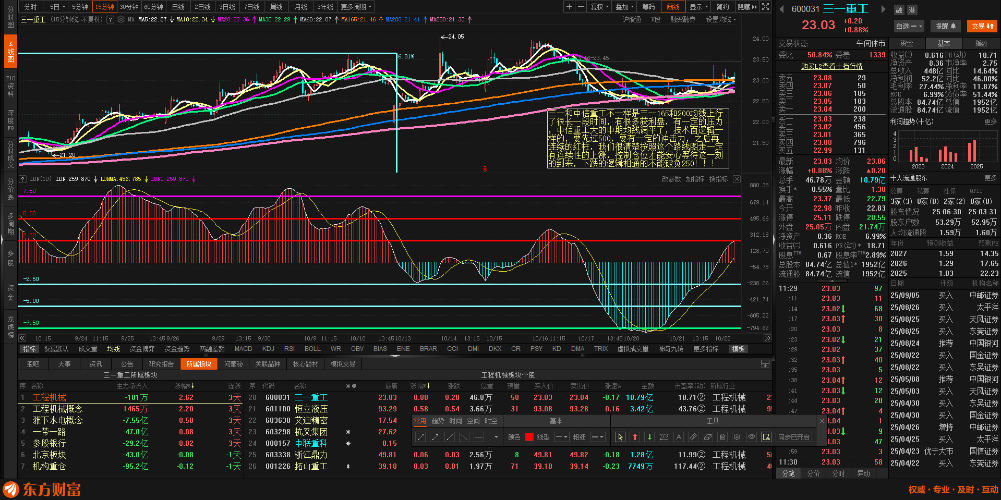Switch to monthly K-line period
This screenshot has width=1001, height=500.
point(299,6)
